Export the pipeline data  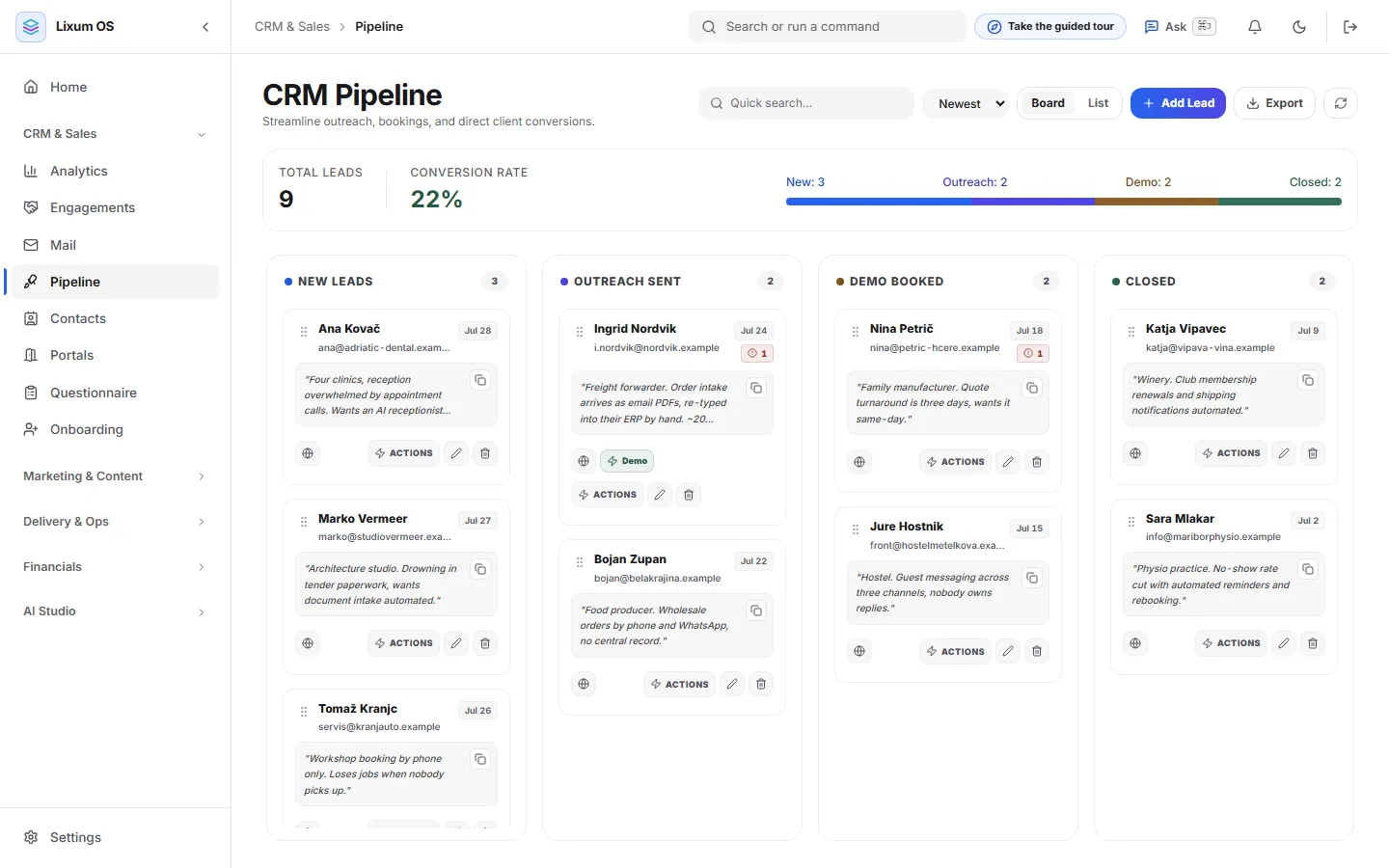(1274, 103)
